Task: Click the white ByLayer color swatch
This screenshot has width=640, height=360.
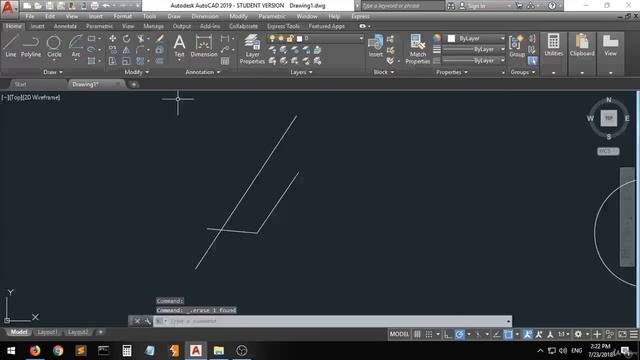Action: pos(451,38)
